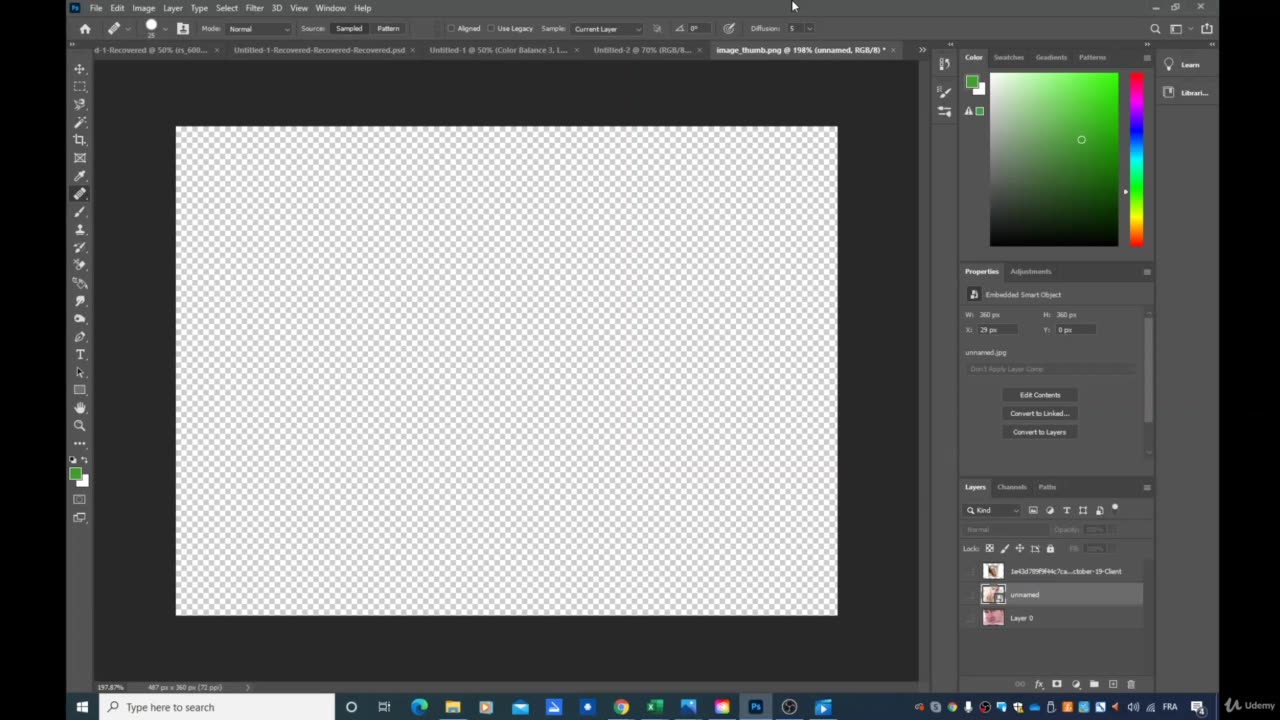Viewport: 1280px width, 720px height.
Task: Toggle lock position icon
Action: [x=1020, y=548]
